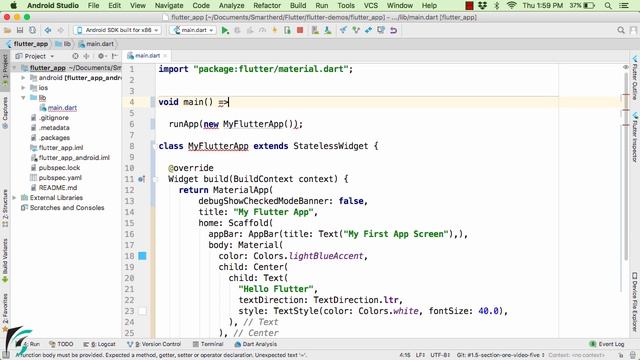
Task: Open the AVD manager icon in toolbar
Action: tap(315, 30)
